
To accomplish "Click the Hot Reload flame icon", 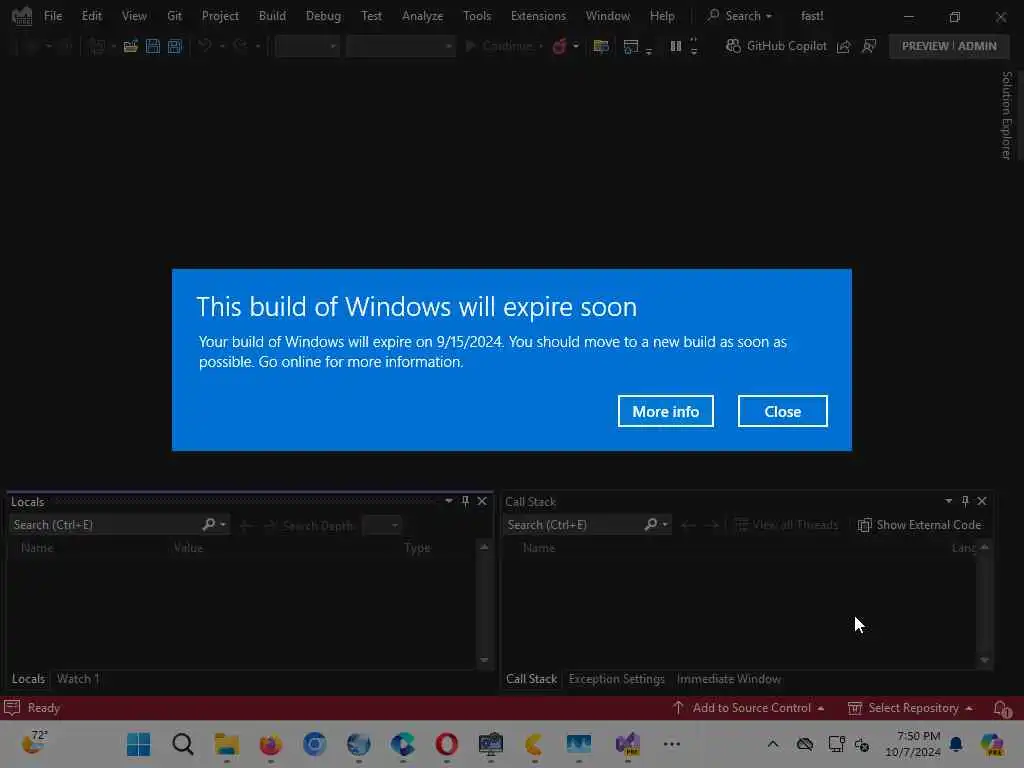I will point(560,46).
